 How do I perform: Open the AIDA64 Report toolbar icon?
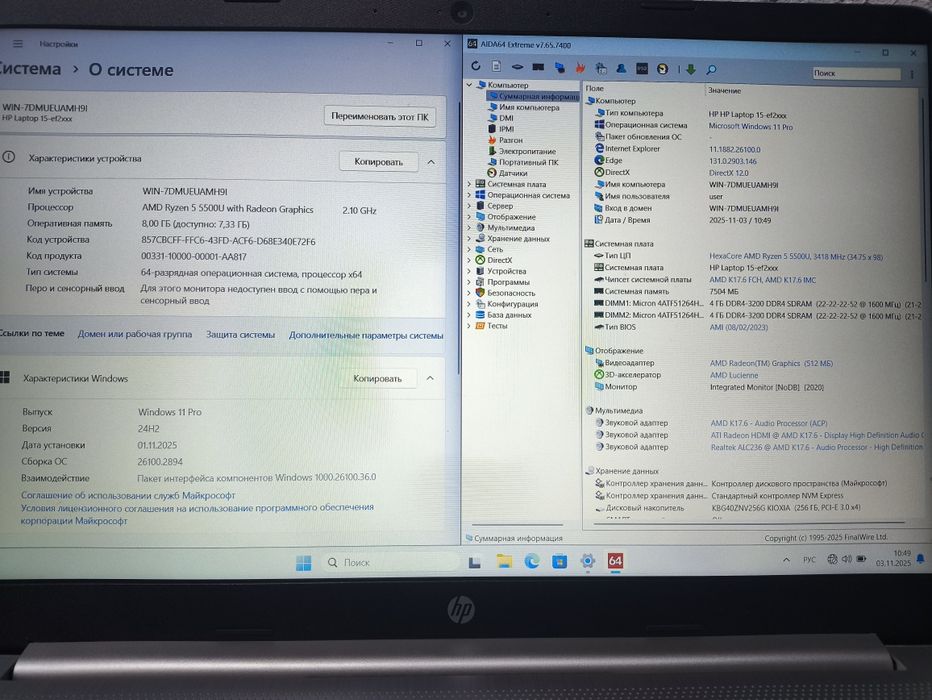click(496, 66)
